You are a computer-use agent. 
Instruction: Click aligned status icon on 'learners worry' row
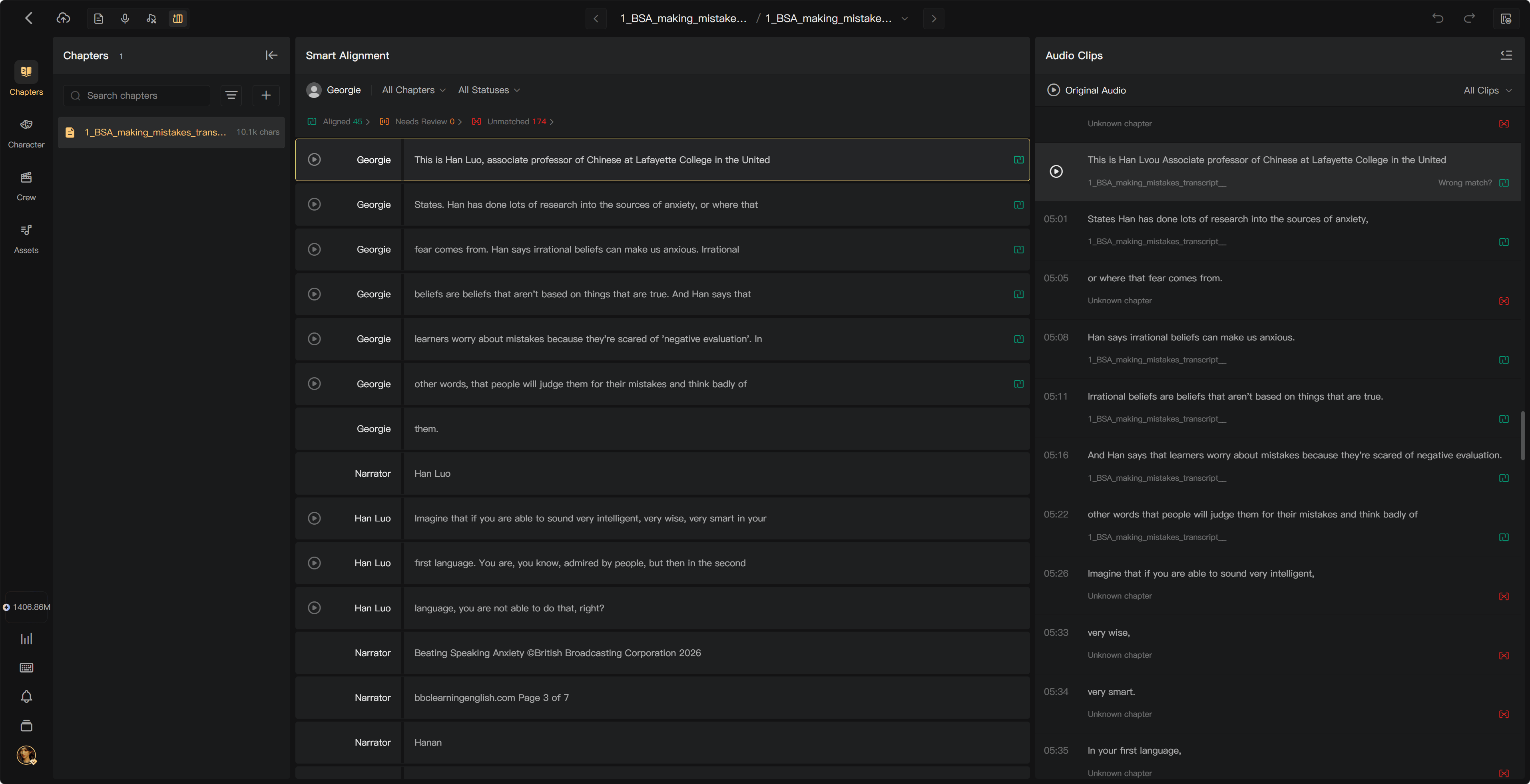[x=1019, y=339]
